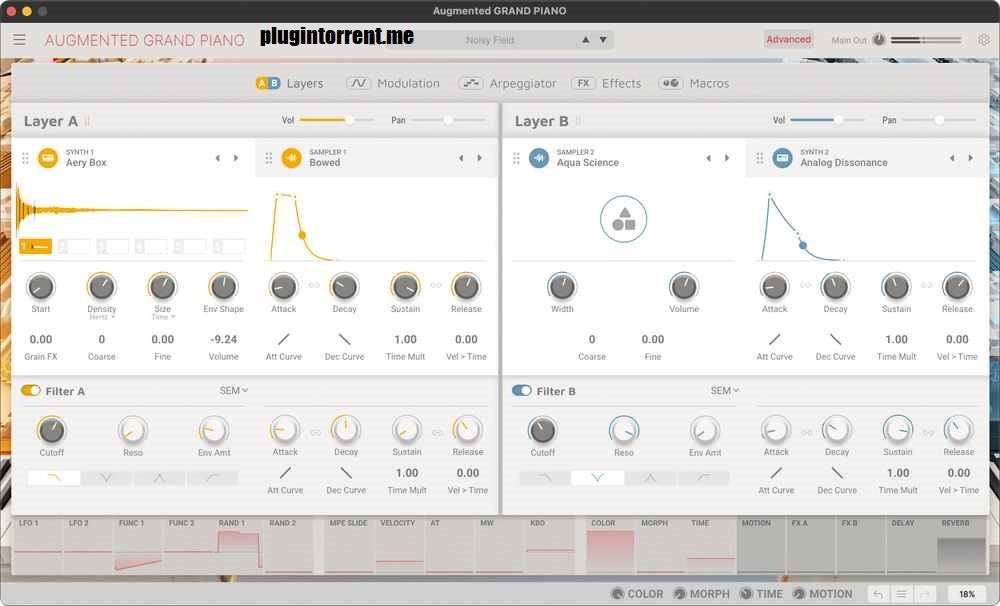Grab the Synth 2 drag handle dots
1000x606 pixels.
(760, 158)
